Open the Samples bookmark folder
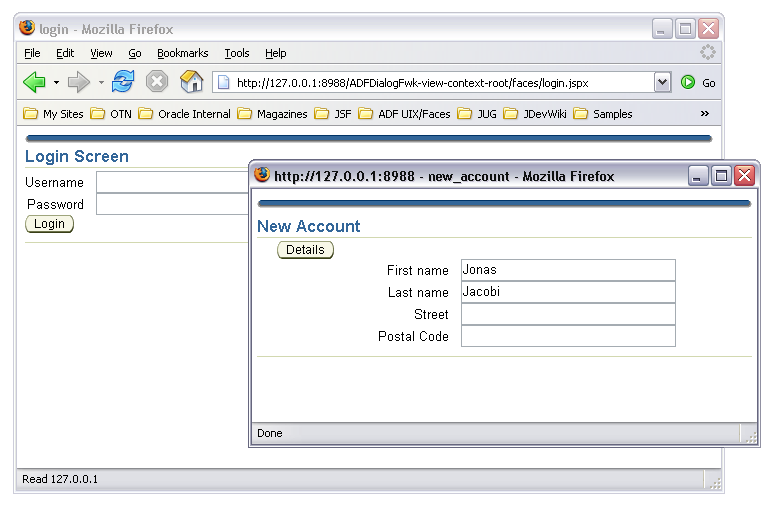The image size is (772, 508). pos(603,114)
